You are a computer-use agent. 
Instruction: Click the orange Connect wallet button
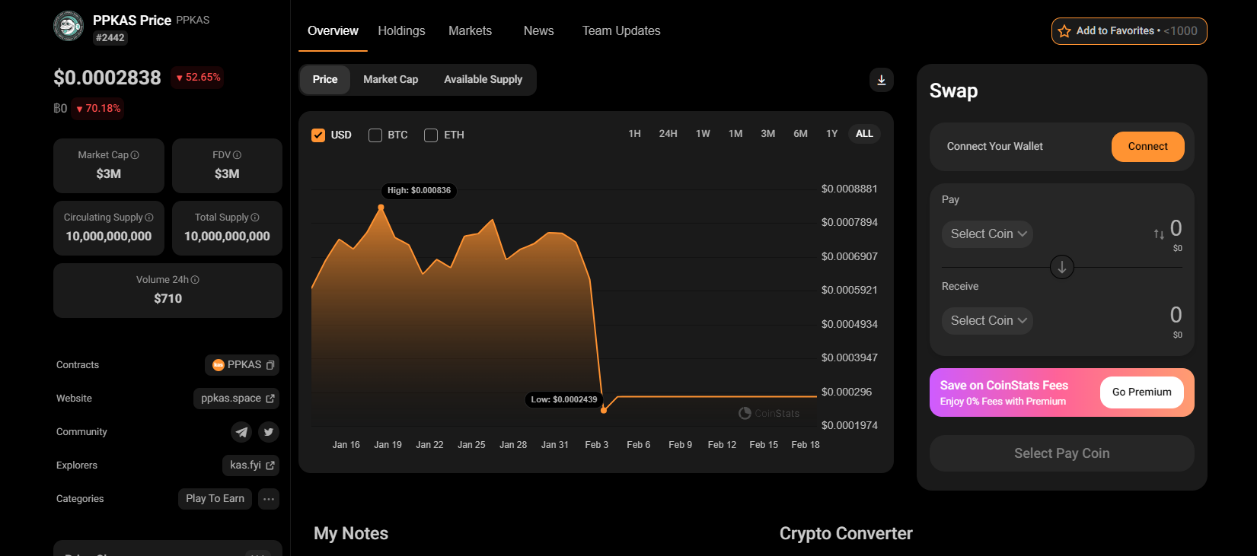click(x=1148, y=147)
